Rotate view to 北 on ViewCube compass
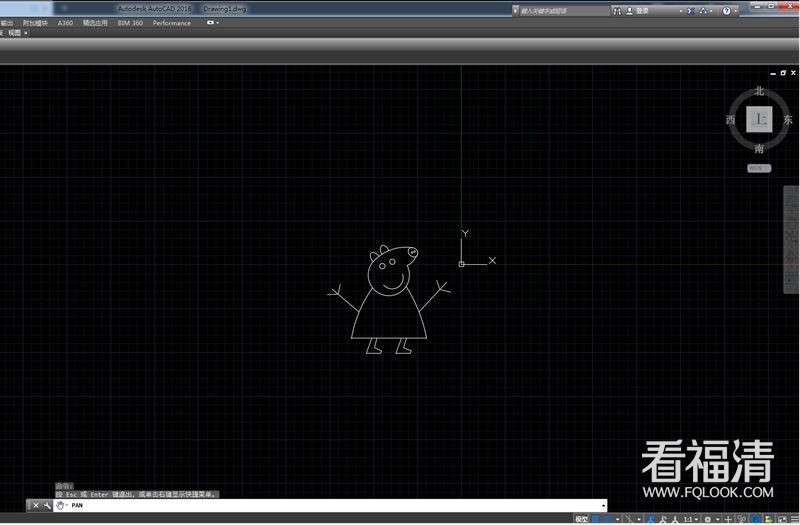Viewport: 800px width, 525px height. (759, 91)
